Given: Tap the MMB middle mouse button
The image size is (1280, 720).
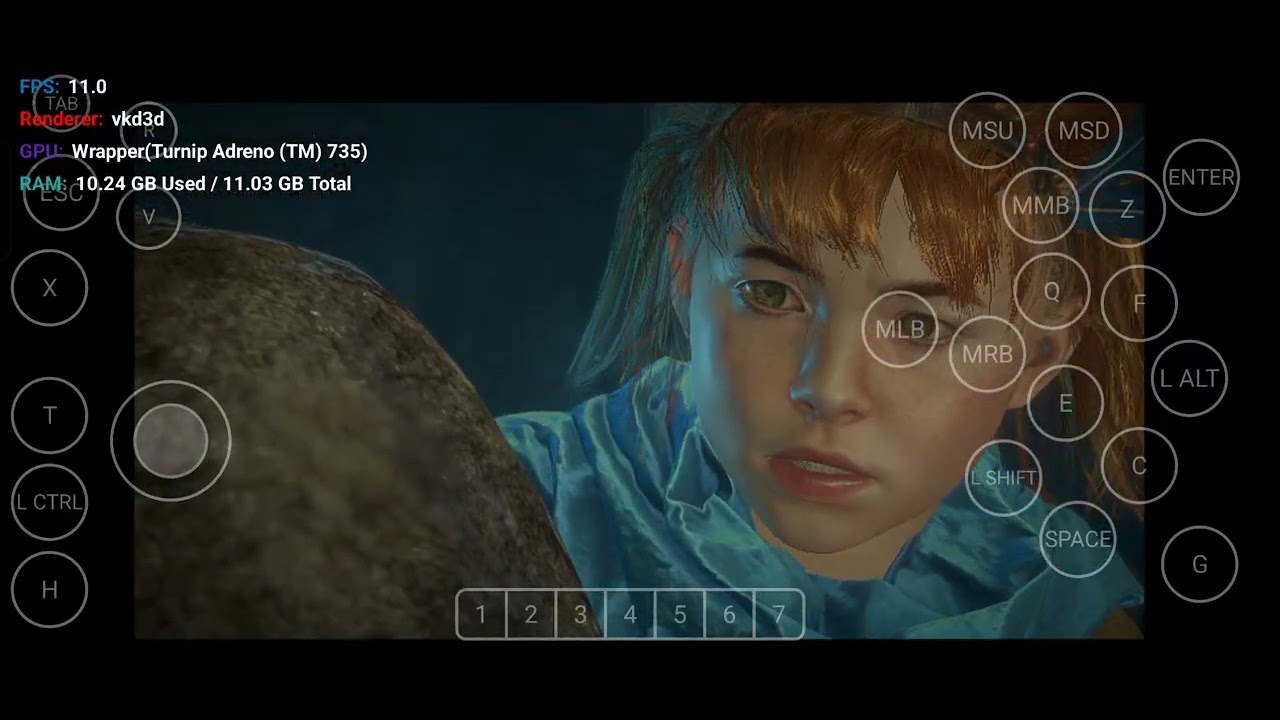Looking at the screenshot, I should click(1040, 205).
